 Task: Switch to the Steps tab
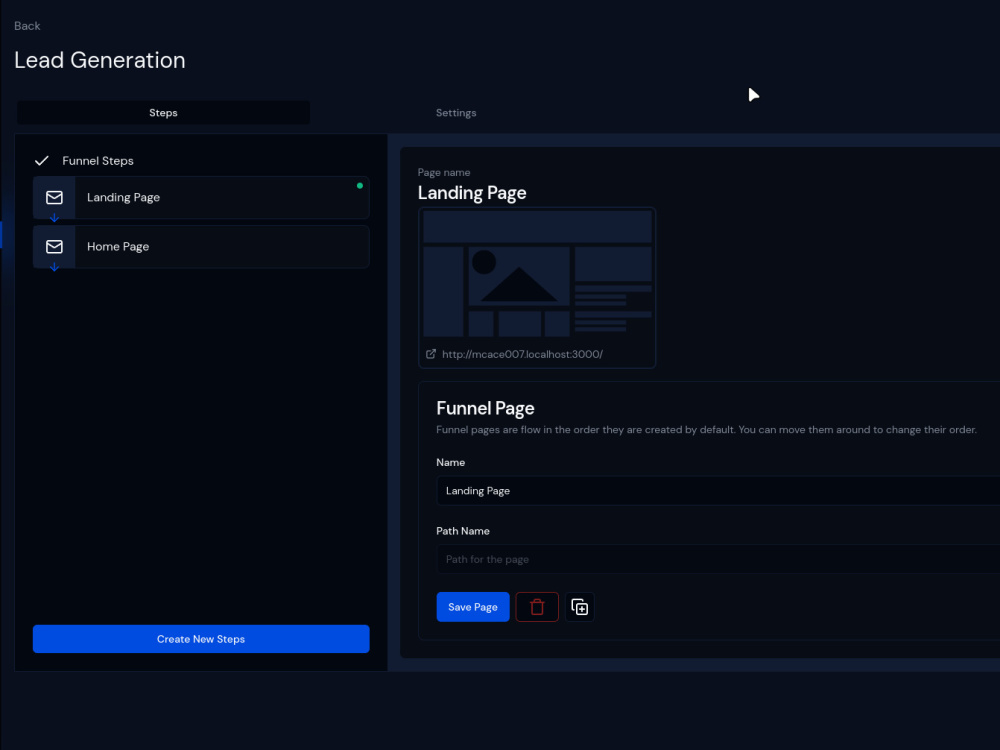163,113
